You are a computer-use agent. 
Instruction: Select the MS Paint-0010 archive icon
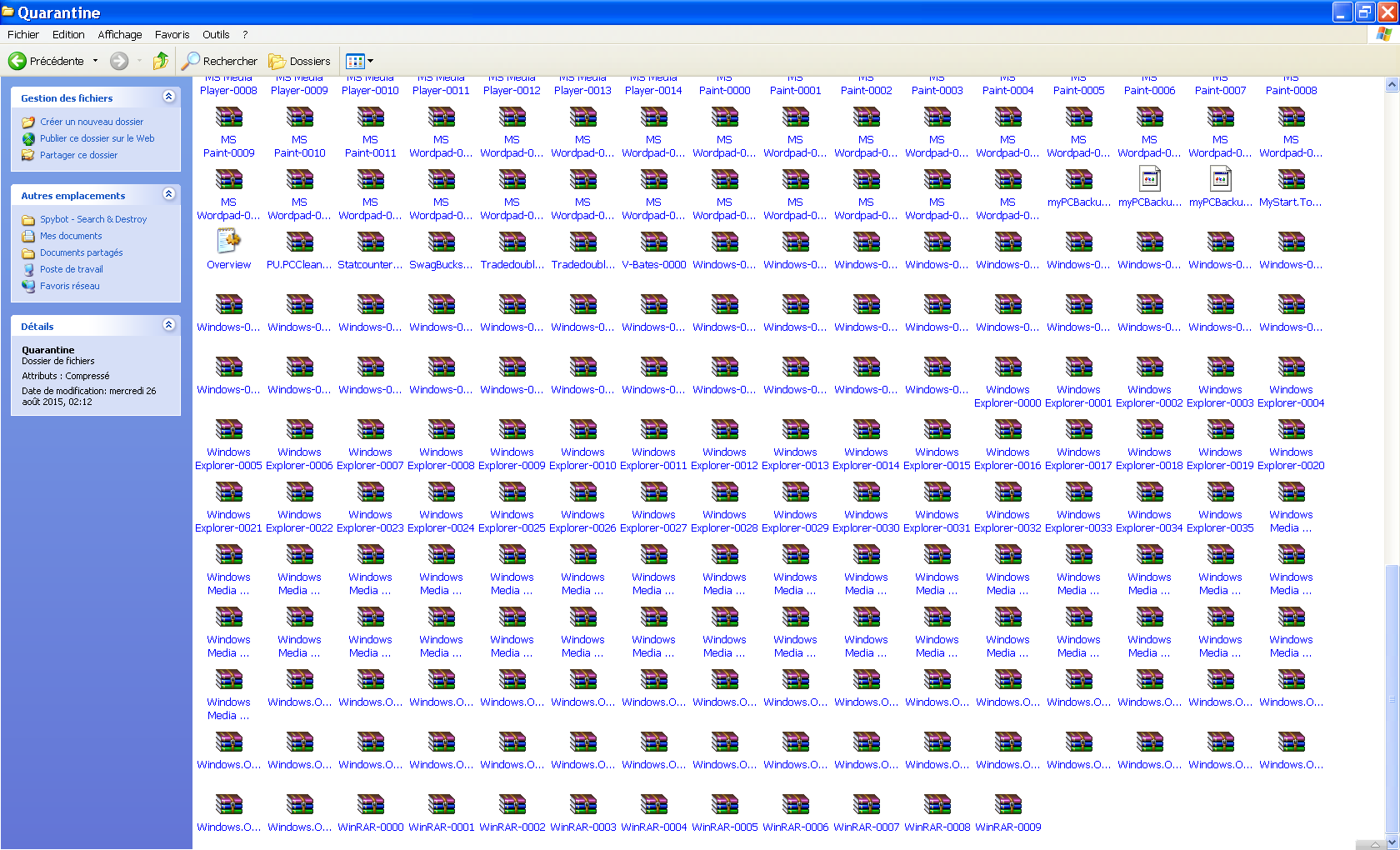pos(299,117)
